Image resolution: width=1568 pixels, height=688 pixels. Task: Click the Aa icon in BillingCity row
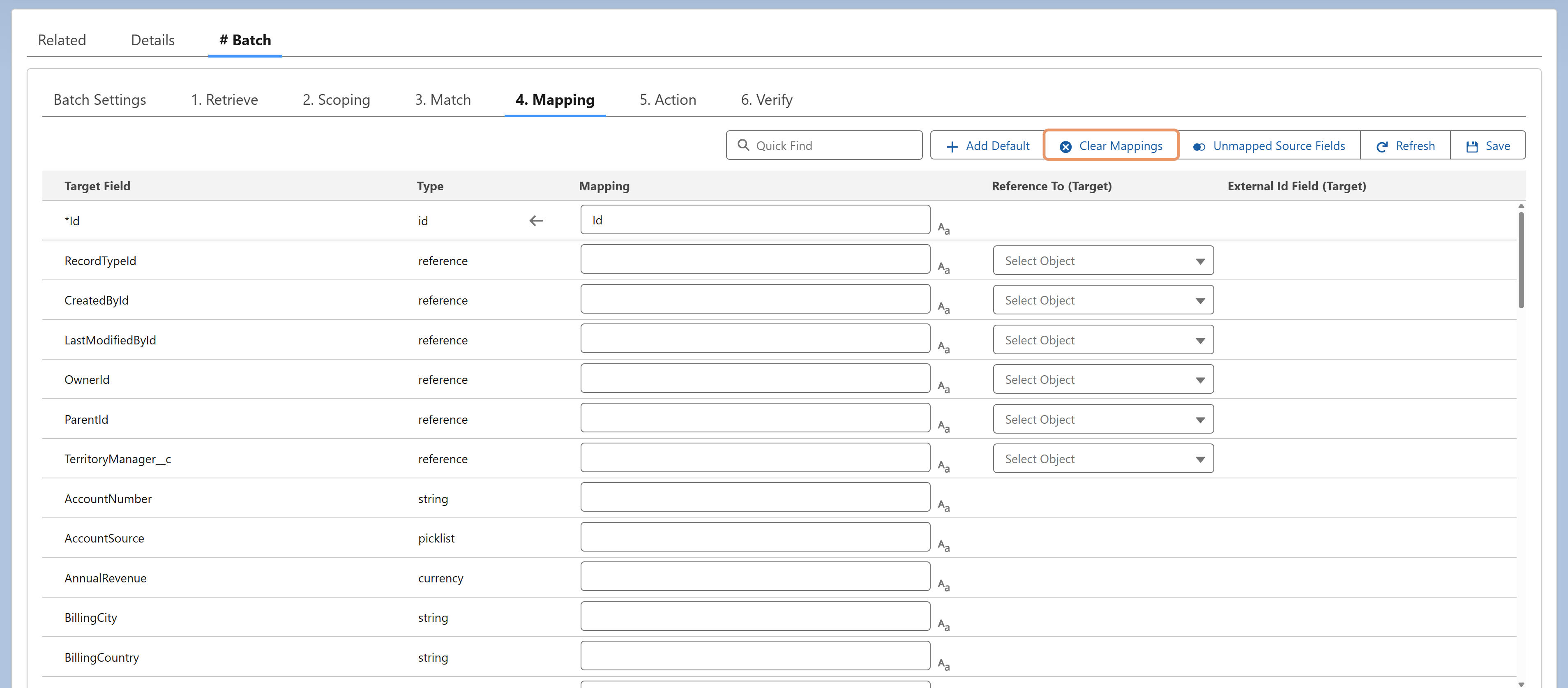pyautogui.click(x=943, y=625)
